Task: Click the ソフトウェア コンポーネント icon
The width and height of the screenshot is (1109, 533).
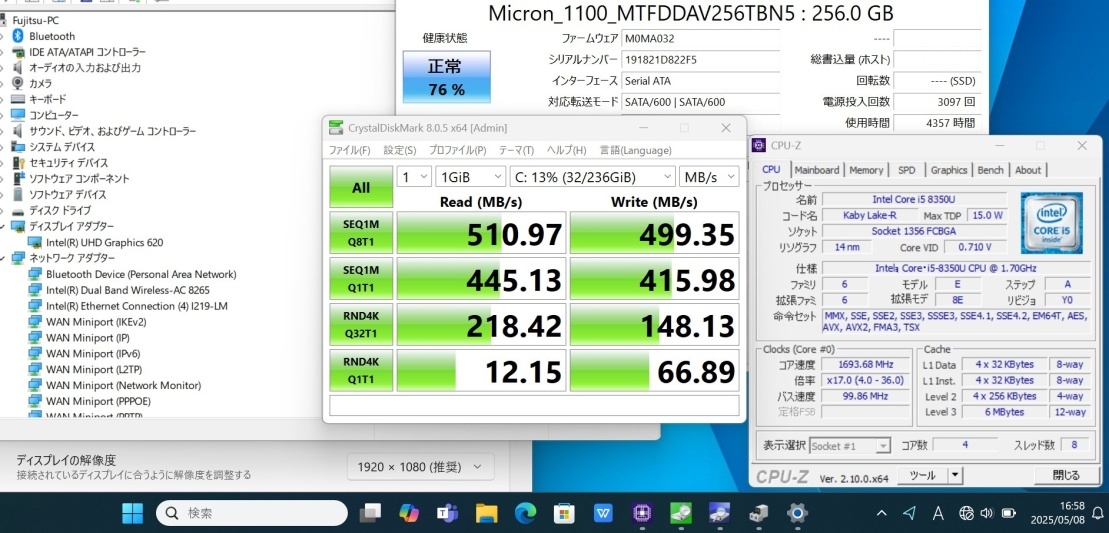Action: (x=18, y=179)
